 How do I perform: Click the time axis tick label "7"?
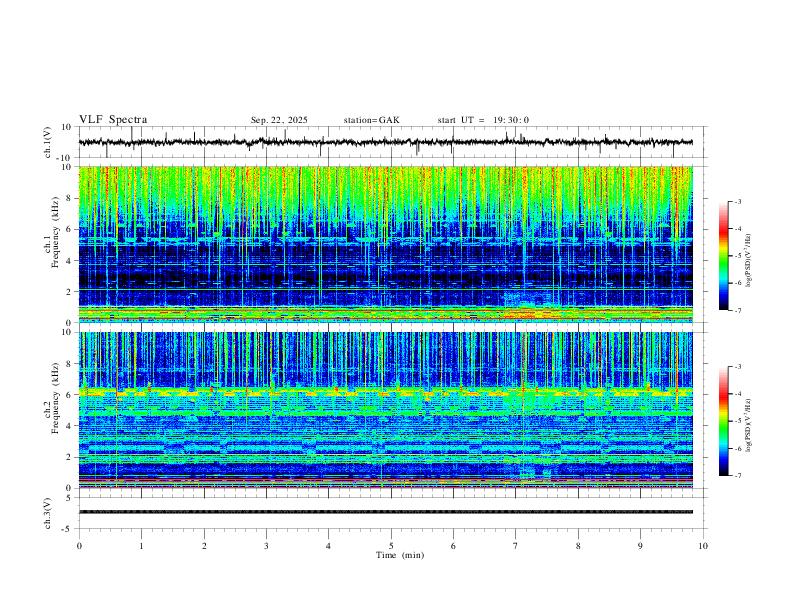click(x=516, y=546)
